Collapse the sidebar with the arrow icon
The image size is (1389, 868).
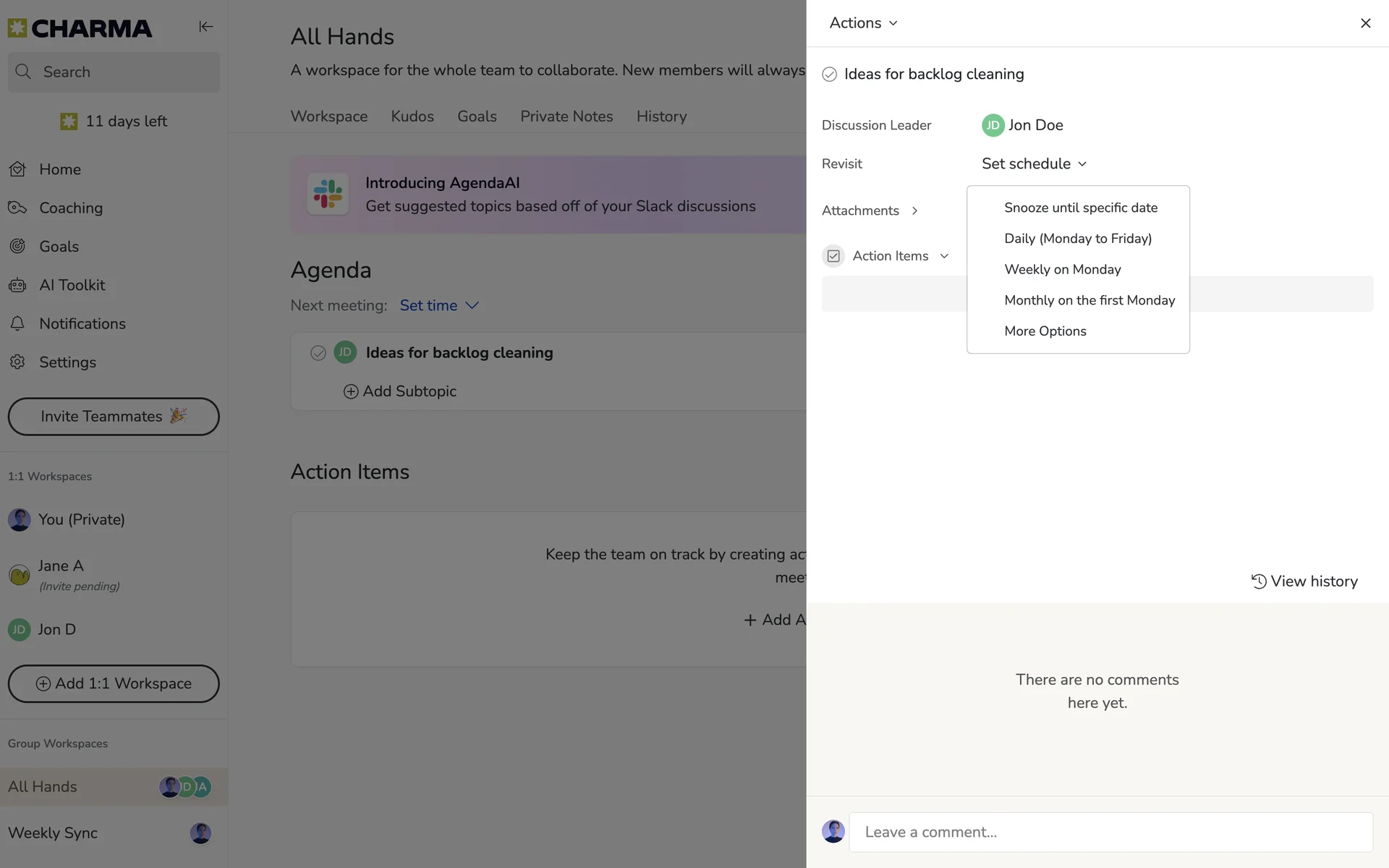(x=205, y=27)
